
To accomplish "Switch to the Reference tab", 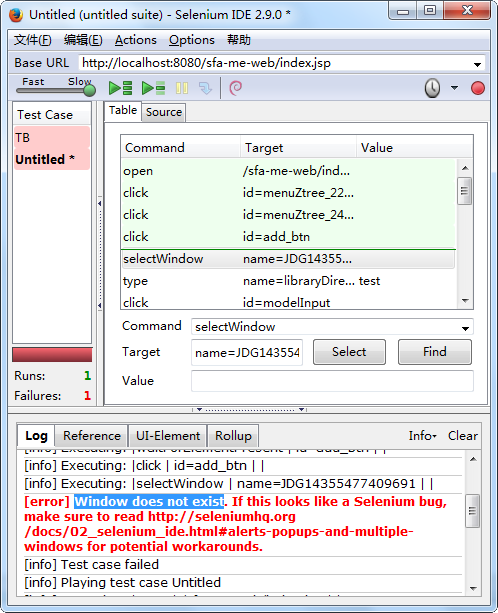I will coord(92,436).
